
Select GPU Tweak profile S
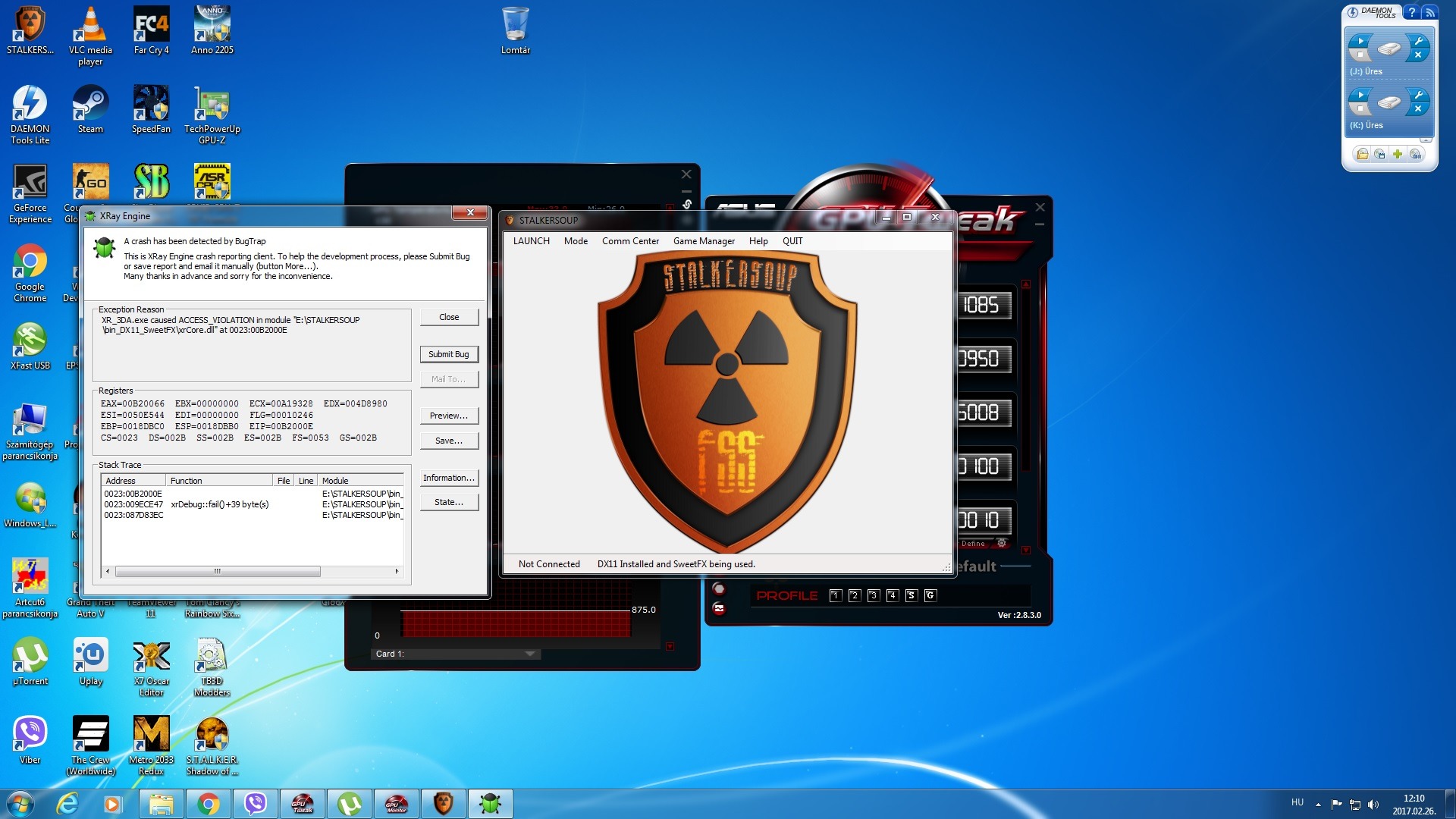tap(911, 595)
